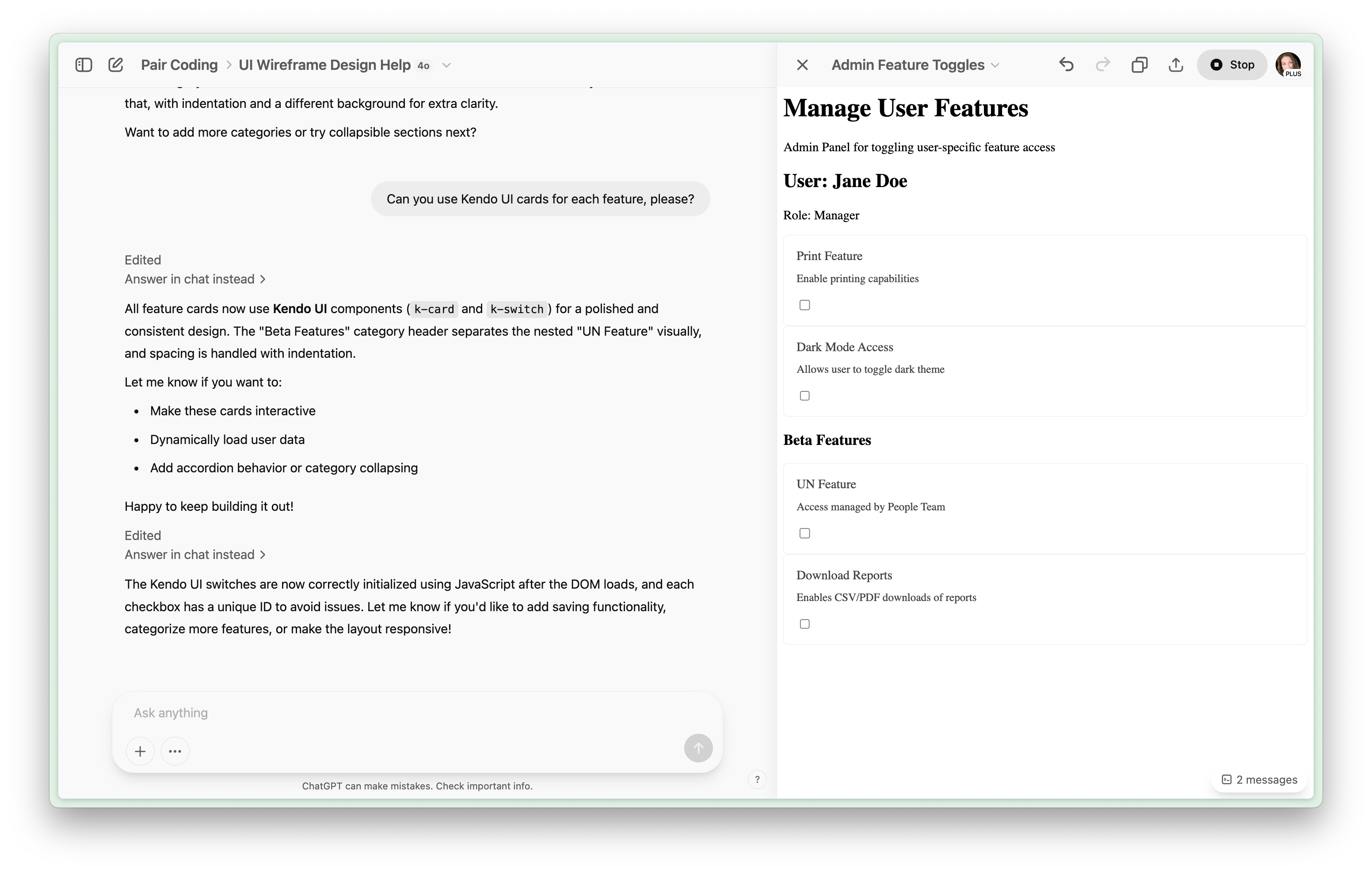The image size is (1372, 873).
Task: Tick the UN Feature checkbox
Action: (x=804, y=533)
